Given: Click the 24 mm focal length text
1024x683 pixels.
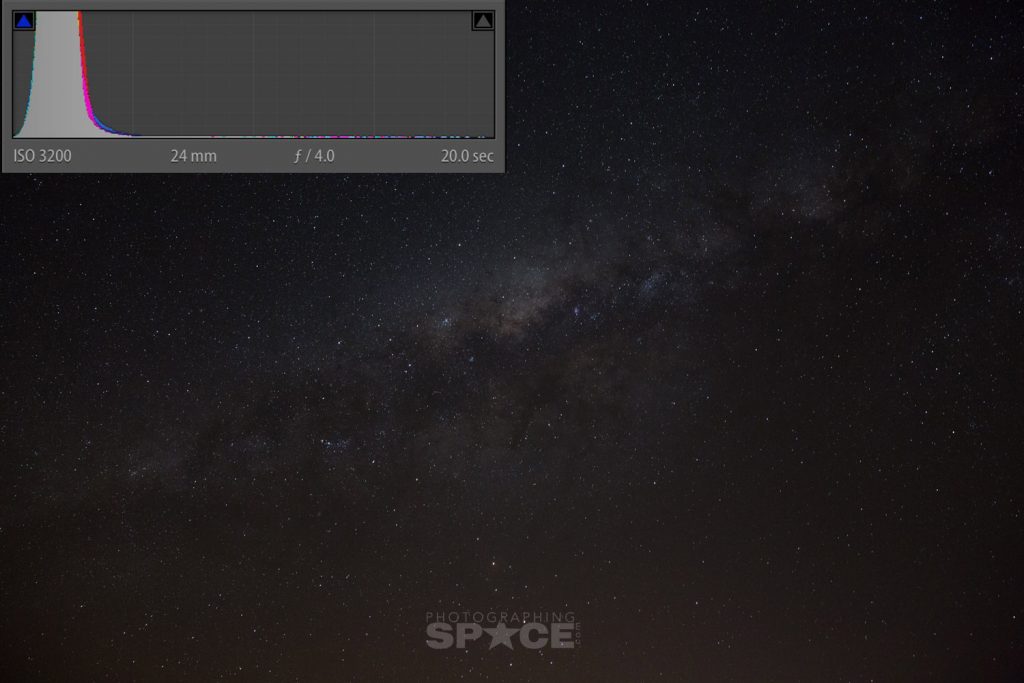Looking at the screenshot, I should [x=193, y=156].
